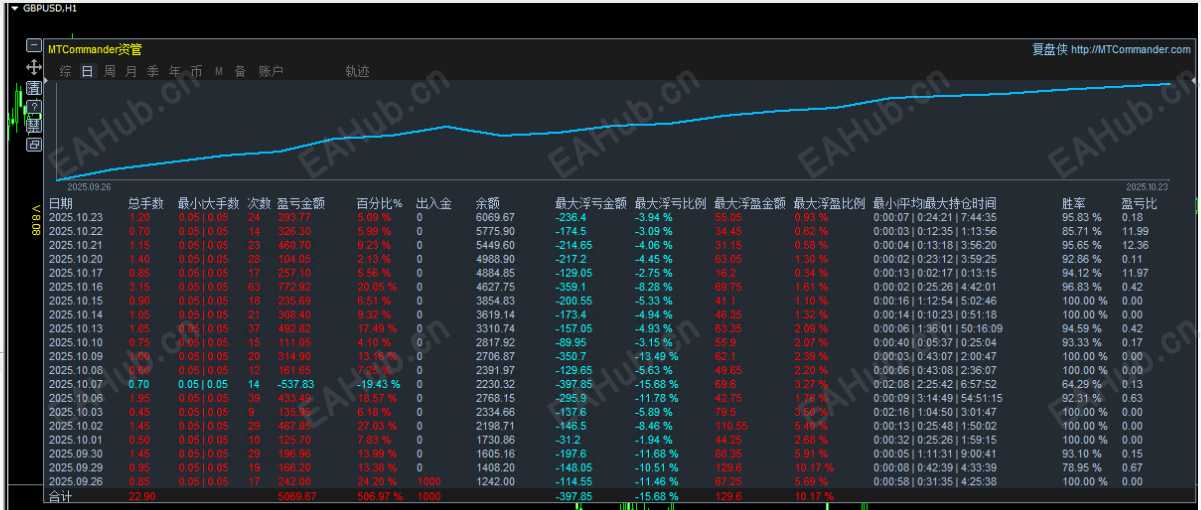Image resolution: width=1201 pixels, height=510 pixels.
Task: Click the 总手数 column header
Action: [x=147, y=204]
